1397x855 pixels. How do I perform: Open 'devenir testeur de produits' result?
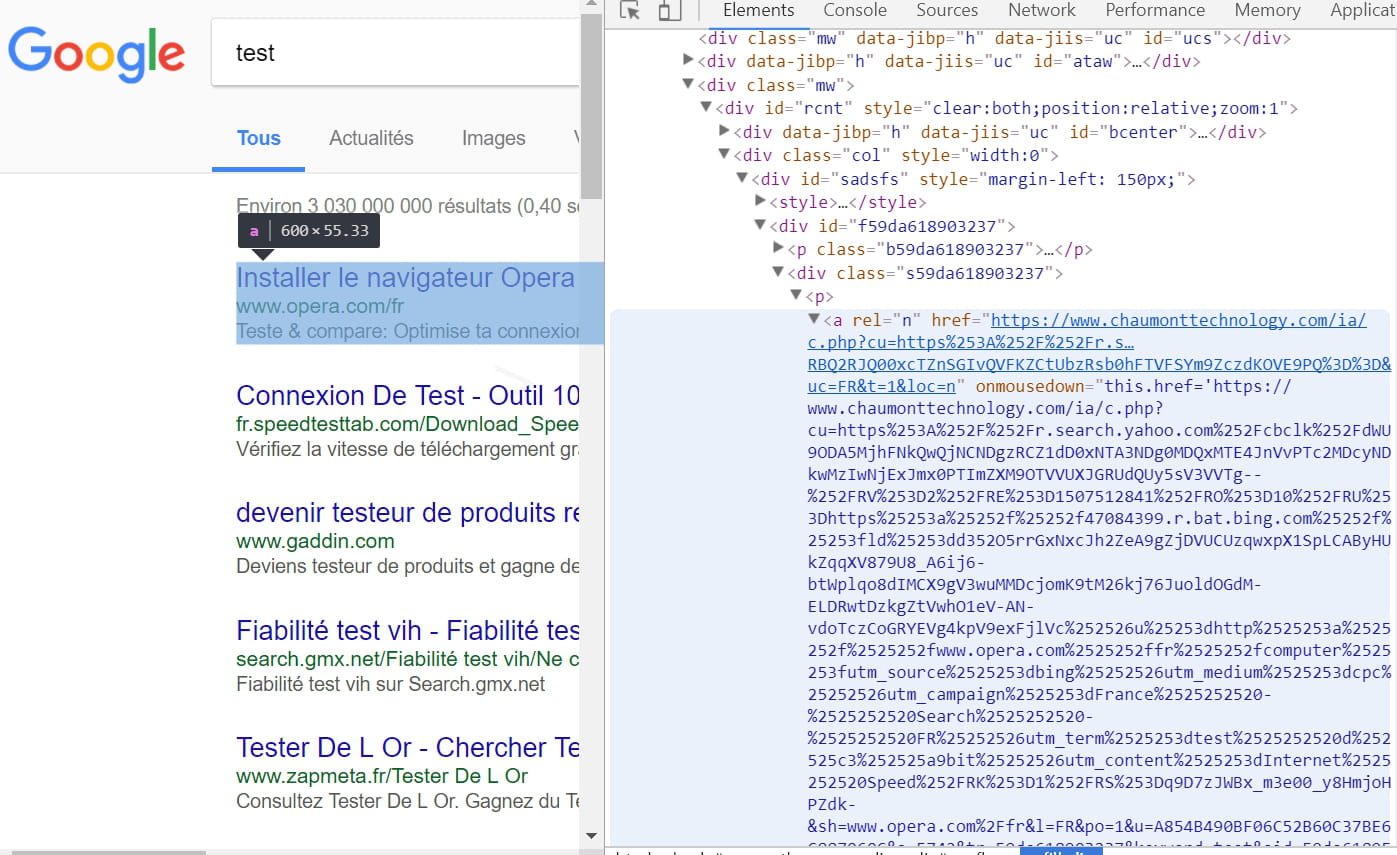(x=407, y=513)
